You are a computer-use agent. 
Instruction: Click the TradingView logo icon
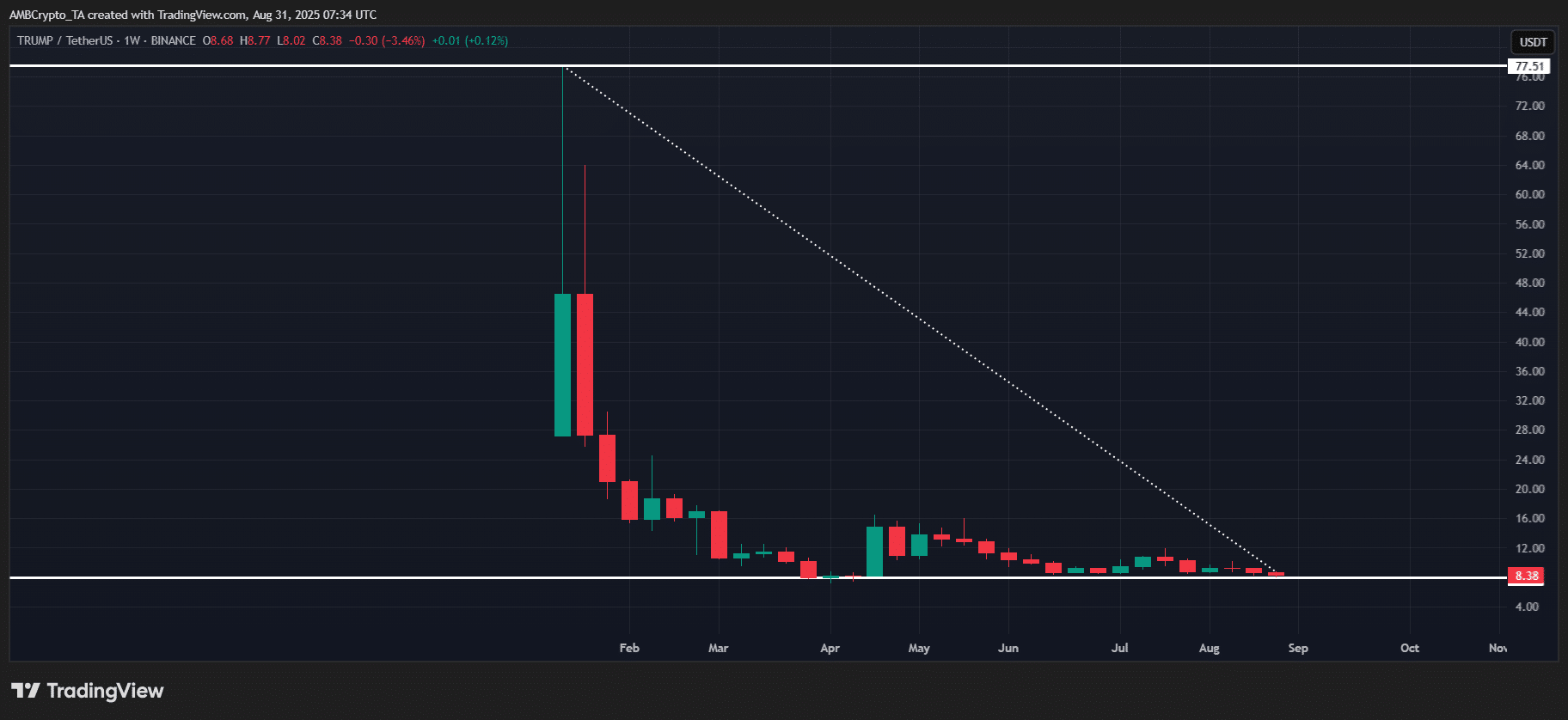(25, 691)
